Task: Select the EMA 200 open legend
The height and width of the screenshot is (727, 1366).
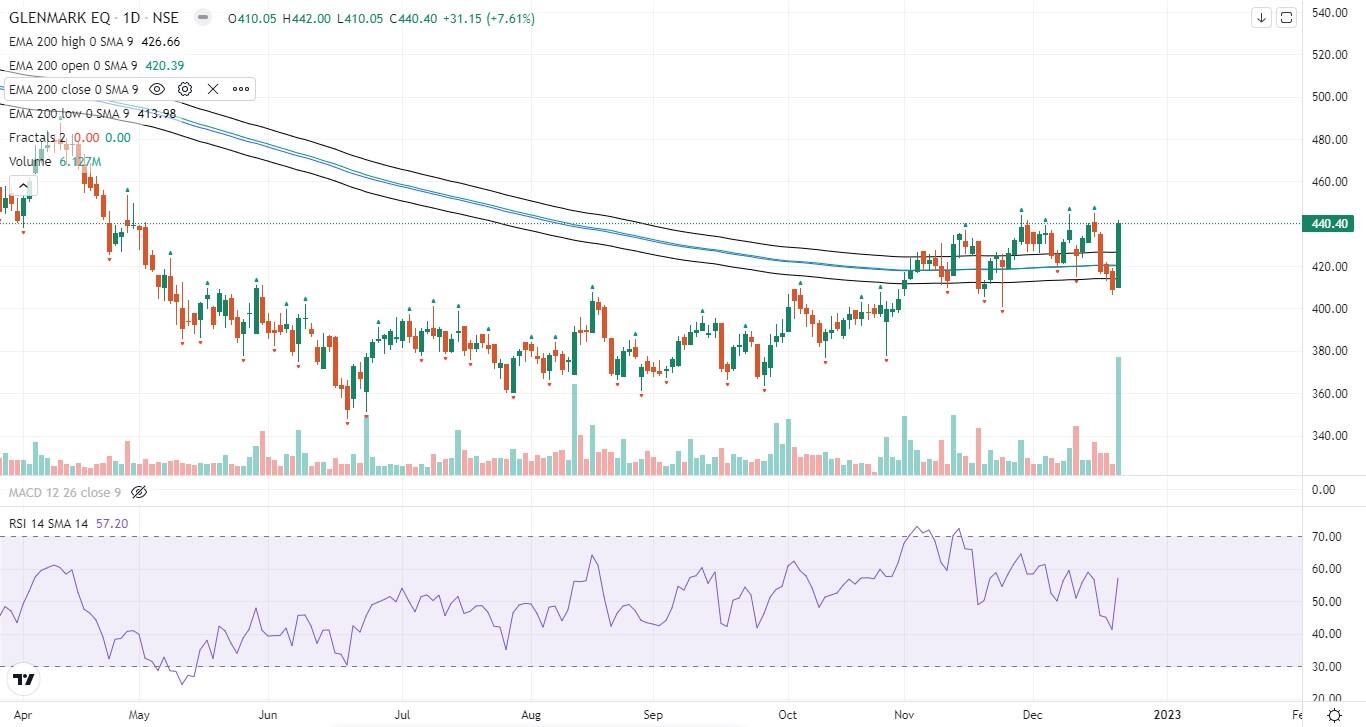Action: pyautogui.click(x=71, y=65)
